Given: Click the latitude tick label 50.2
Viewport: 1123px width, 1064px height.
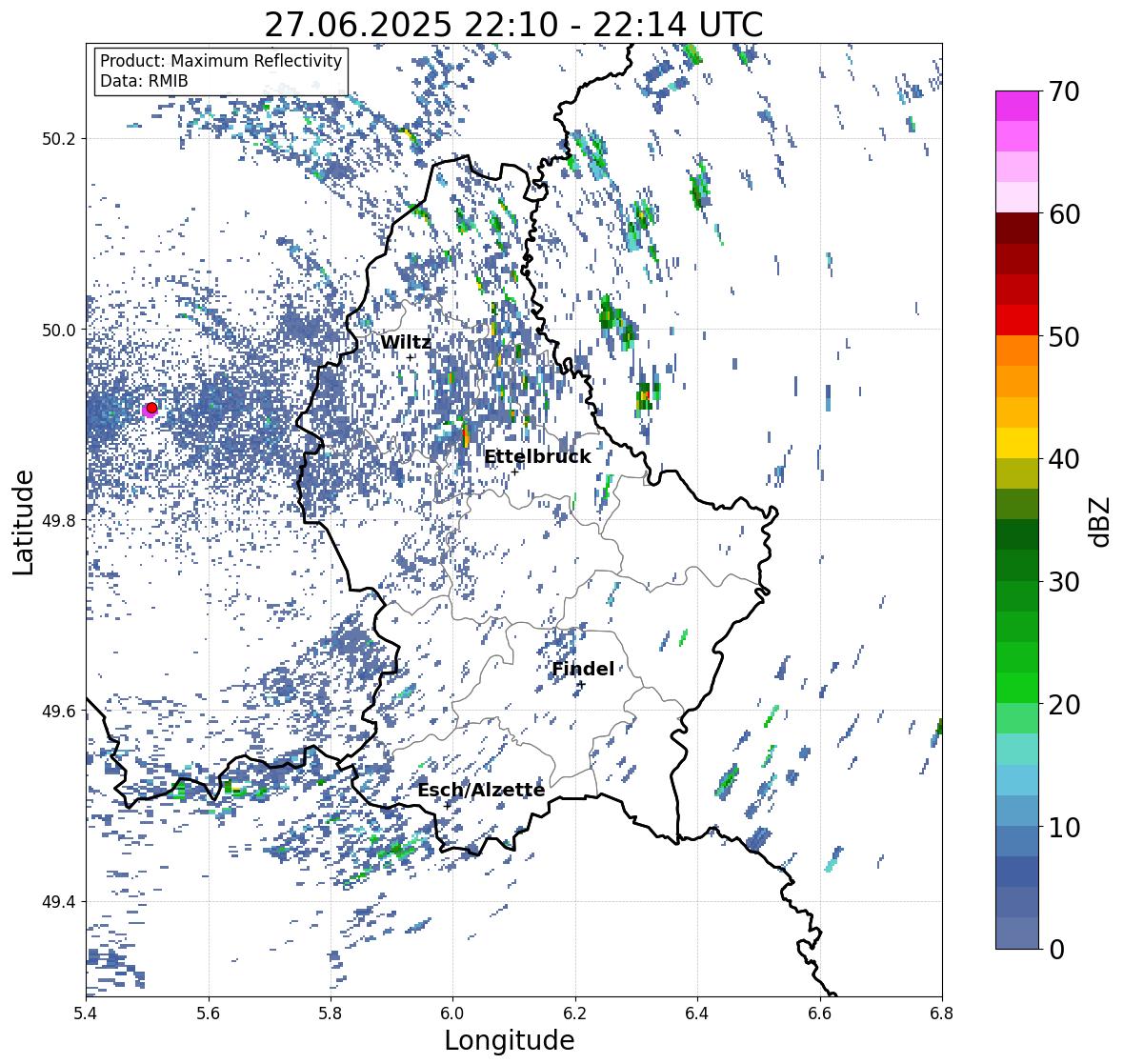Looking at the screenshot, I should coord(59,139).
